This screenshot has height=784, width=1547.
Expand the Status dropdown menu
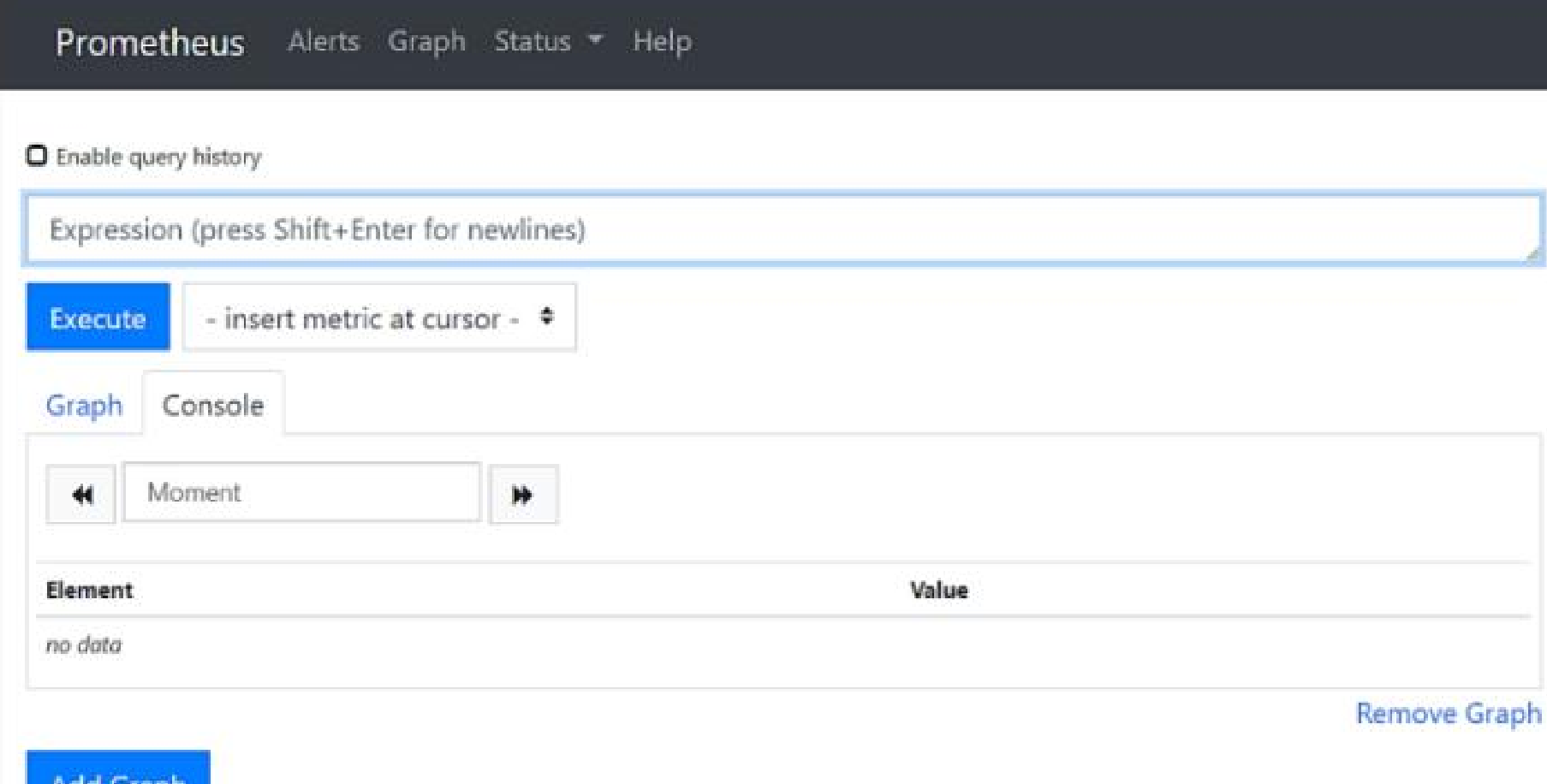pyautogui.click(x=549, y=41)
